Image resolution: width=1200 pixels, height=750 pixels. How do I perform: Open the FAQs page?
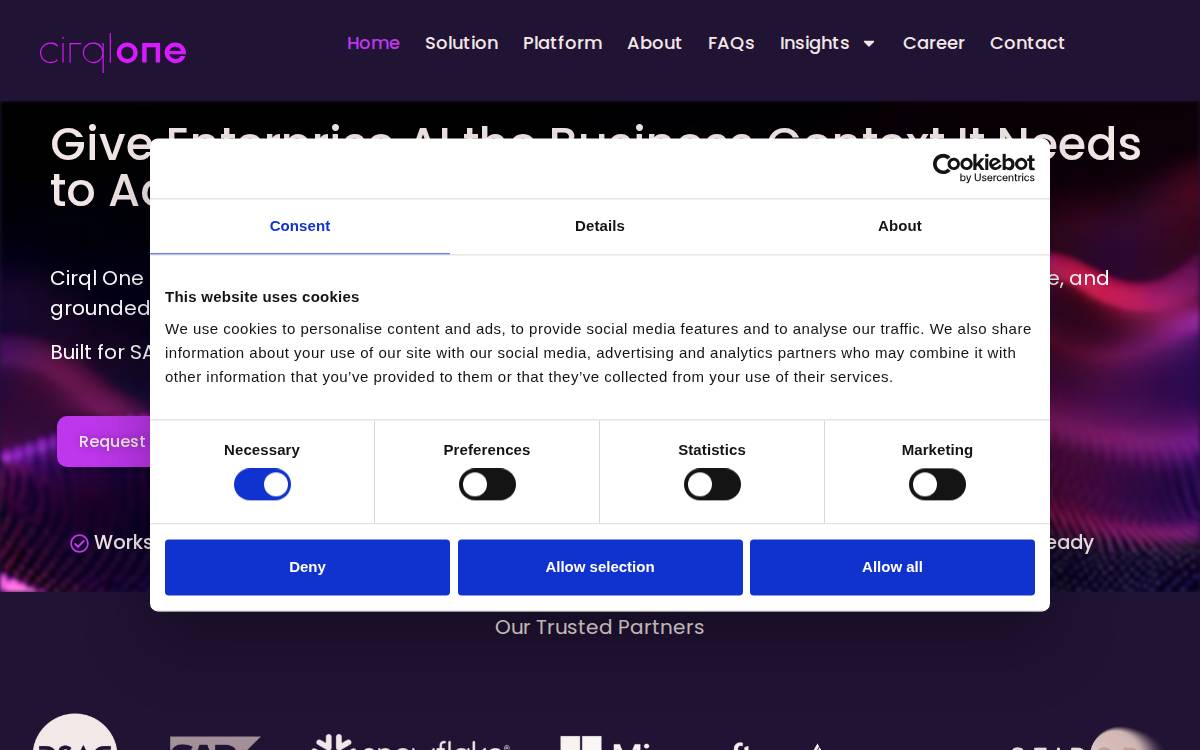pos(731,43)
